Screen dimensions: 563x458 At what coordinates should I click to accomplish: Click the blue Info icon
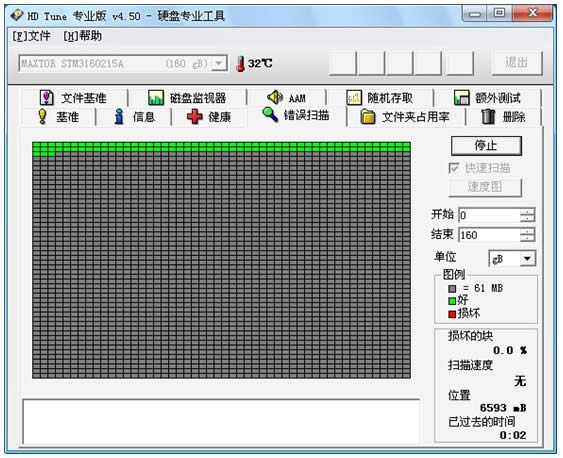[x=119, y=117]
